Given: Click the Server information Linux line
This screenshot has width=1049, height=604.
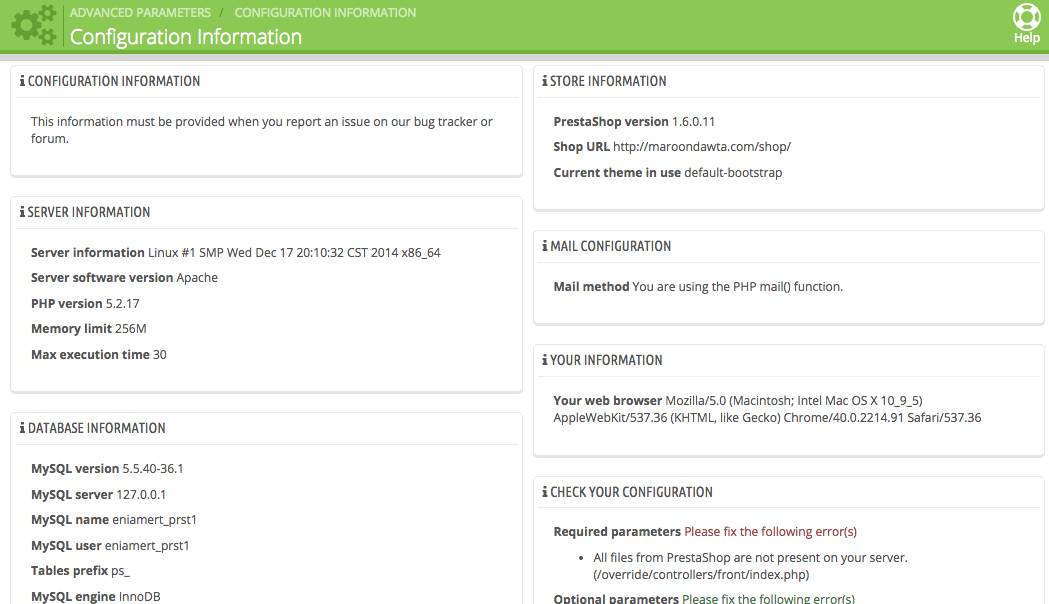Looking at the screenshot, I should pos(235,253).
